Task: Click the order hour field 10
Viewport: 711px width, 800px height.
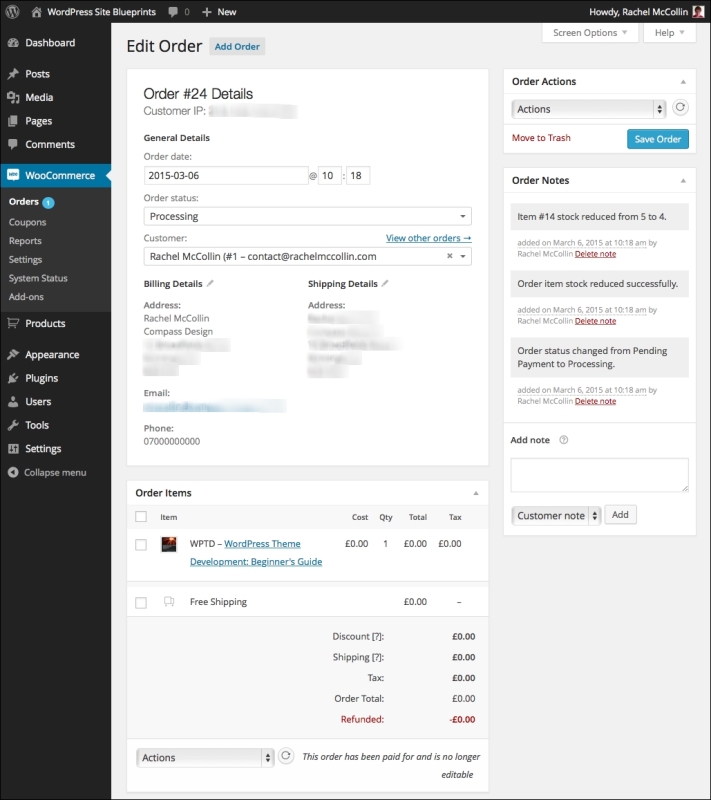Action: pyautogui.click(x=329, y=176)
